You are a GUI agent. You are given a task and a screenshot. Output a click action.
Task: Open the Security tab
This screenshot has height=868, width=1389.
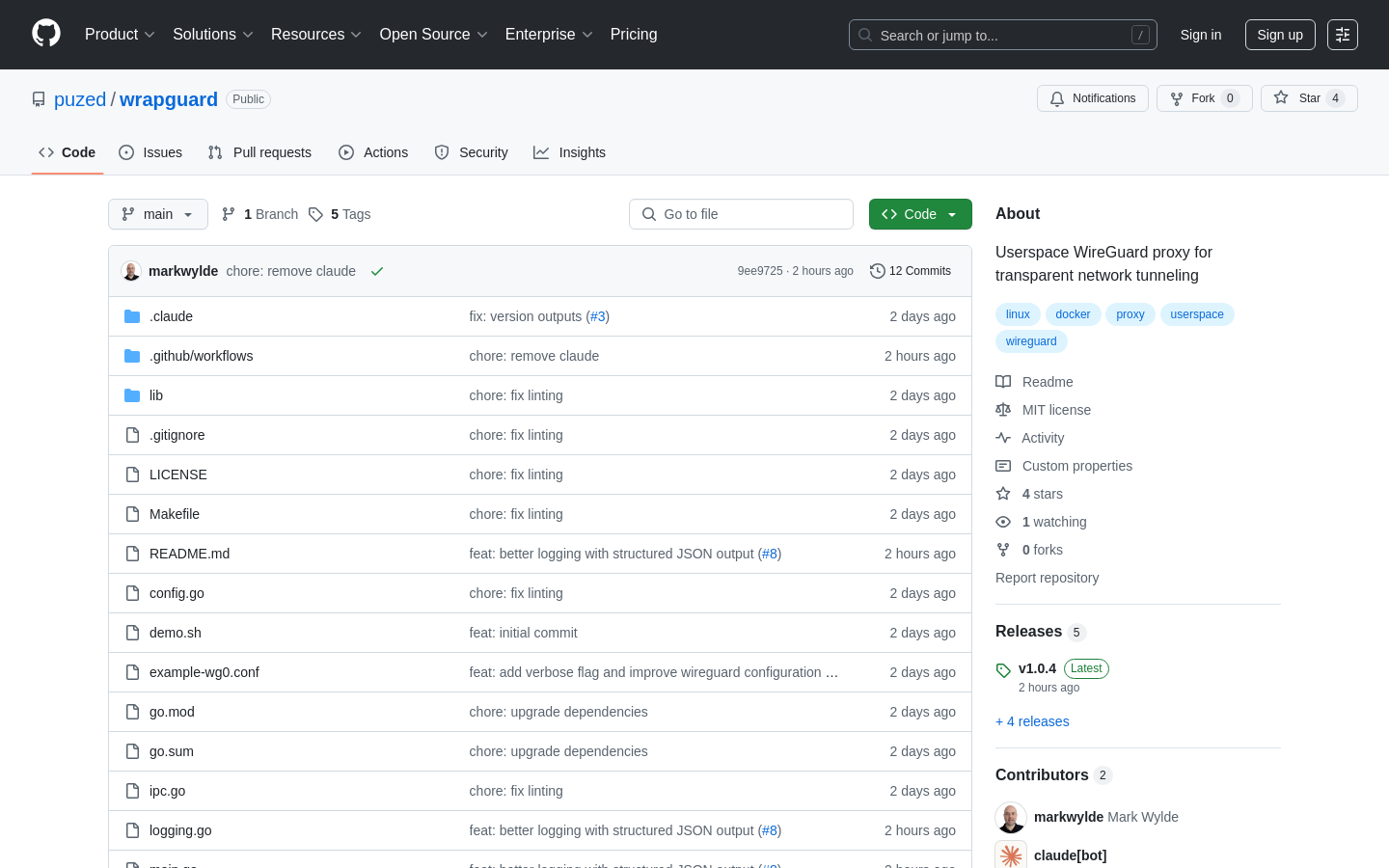point(471,152)
